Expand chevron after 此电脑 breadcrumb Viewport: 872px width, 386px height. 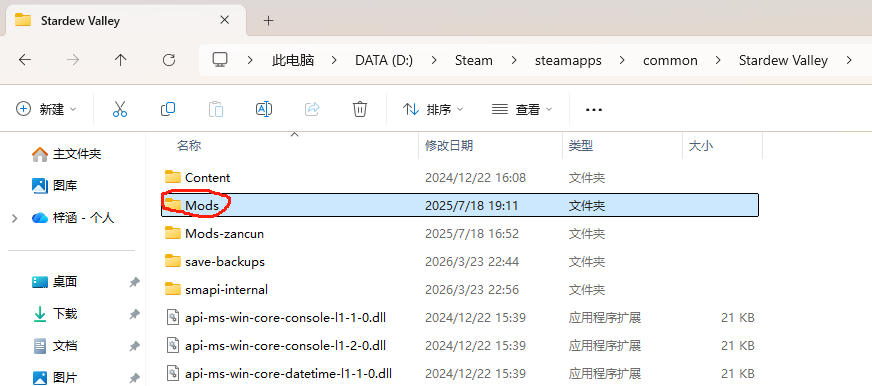click(335, 60)
